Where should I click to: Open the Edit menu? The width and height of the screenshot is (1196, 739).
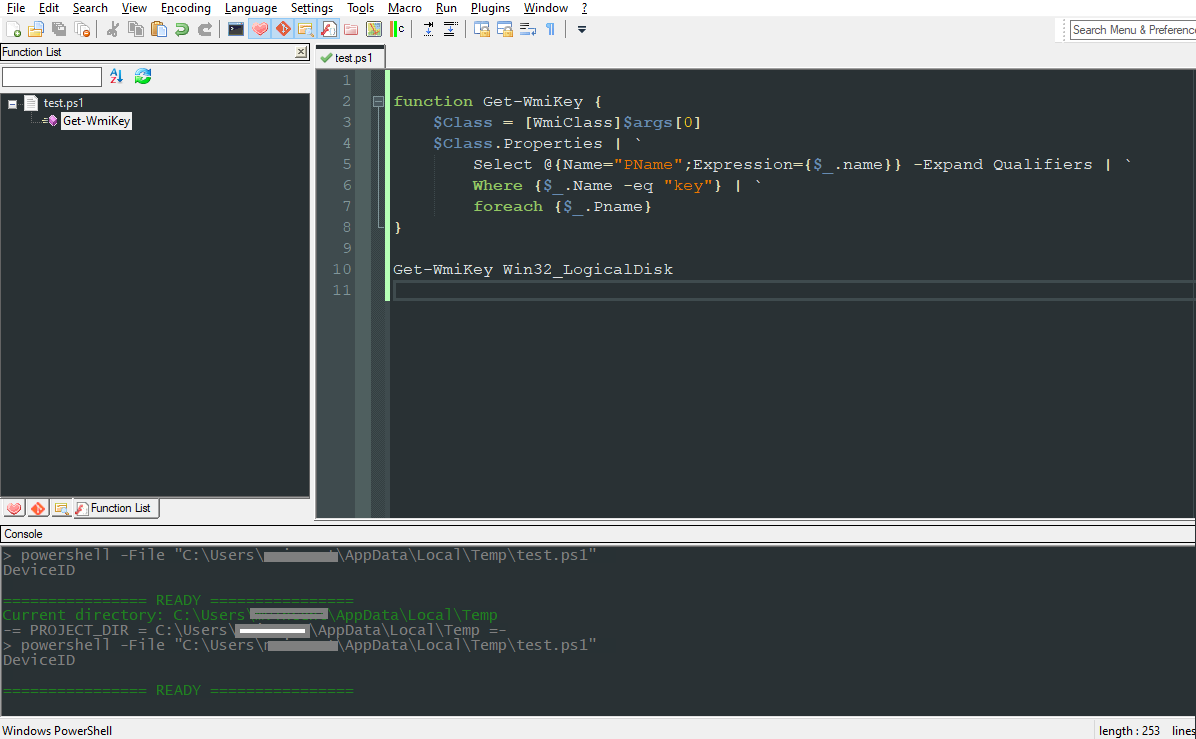pyautogui.click(x=49, y=8)
